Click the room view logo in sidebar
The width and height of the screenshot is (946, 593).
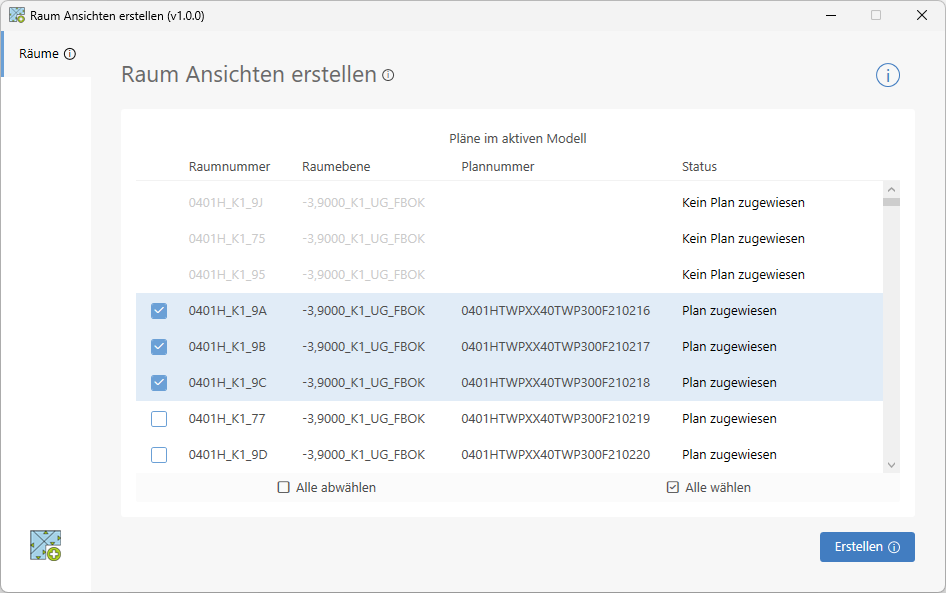[x=46, y=545]
